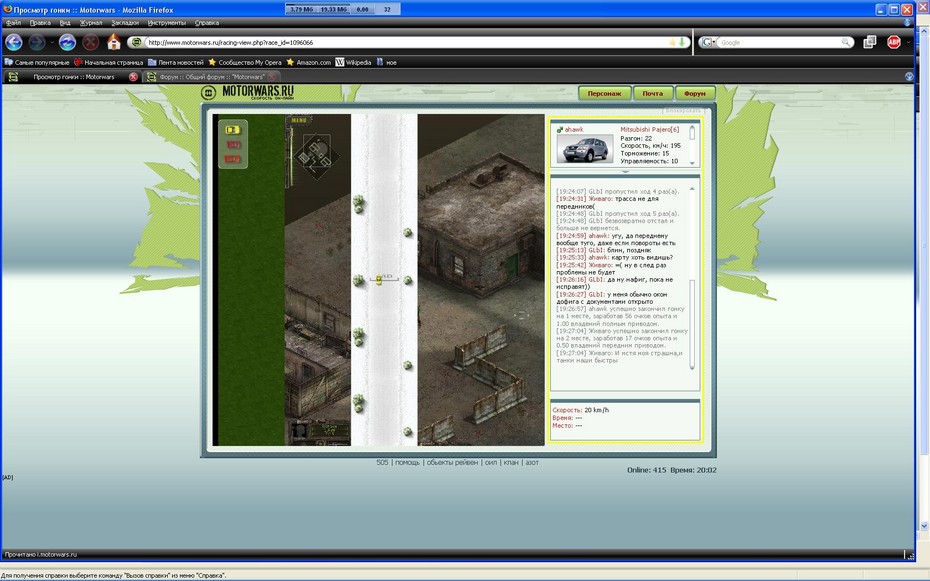This screenshot has height=581, width=930.
Task: Expand the arrow below the car info panel
Action: tap(625, 172)
